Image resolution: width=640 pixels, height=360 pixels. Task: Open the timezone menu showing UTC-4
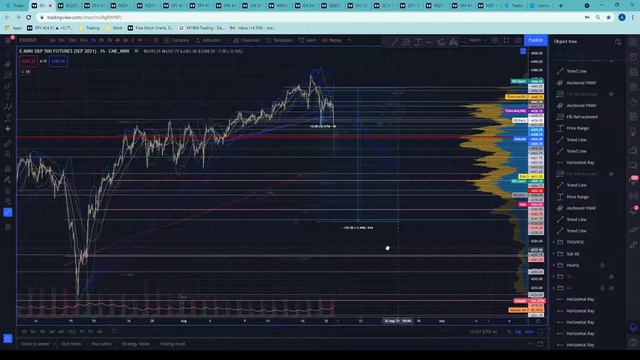pos(483,332)
